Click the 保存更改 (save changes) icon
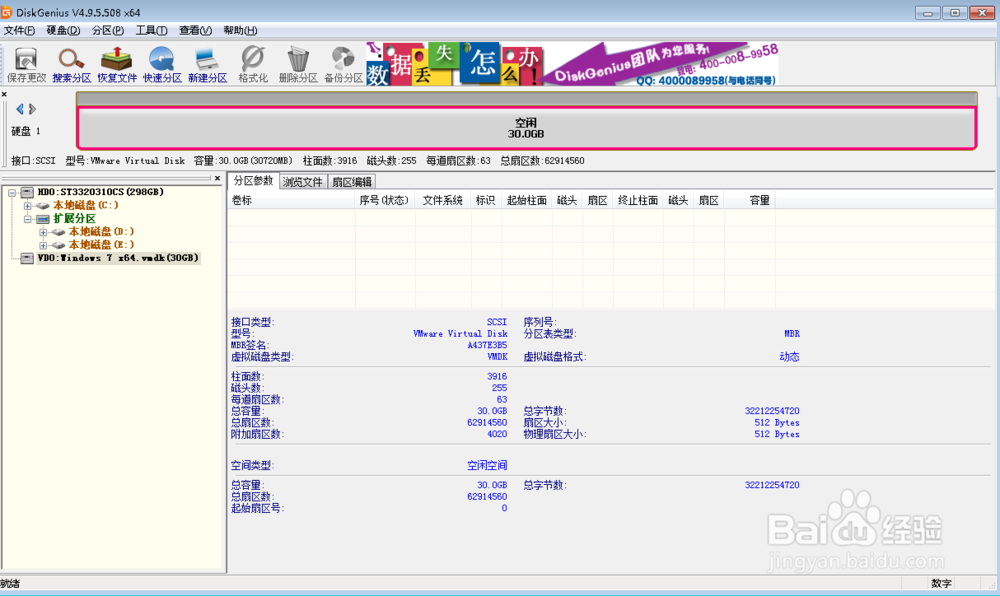This screenshot has height=596, width=1000. coord(25,62)
